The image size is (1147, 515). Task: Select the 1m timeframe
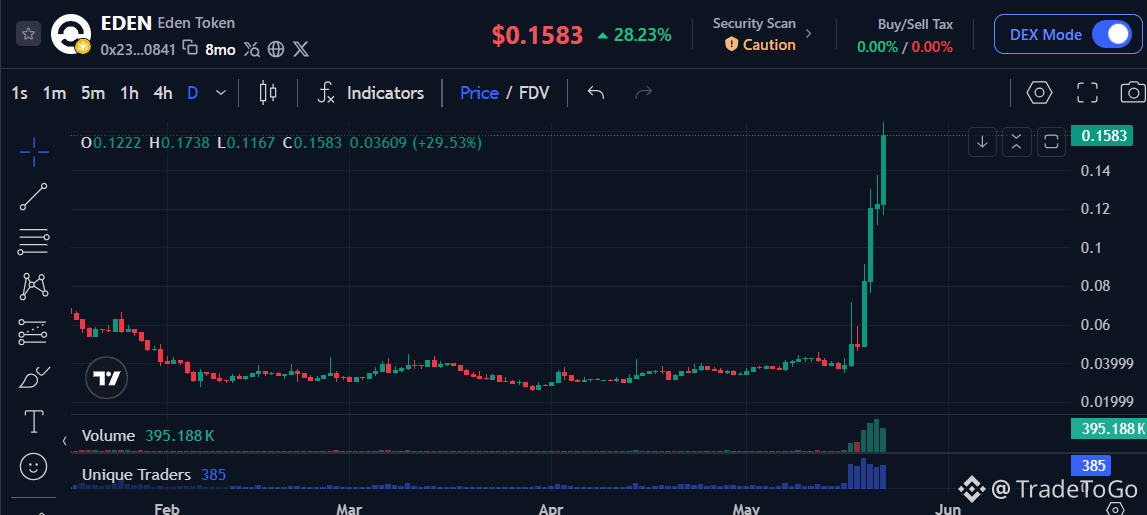click(54, 93)
